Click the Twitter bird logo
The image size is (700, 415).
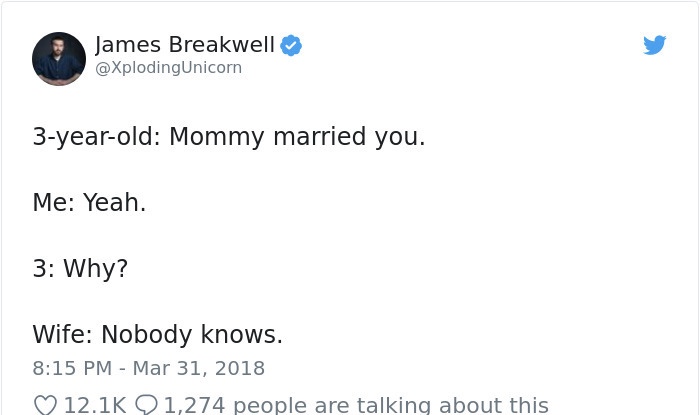[654, 45]
